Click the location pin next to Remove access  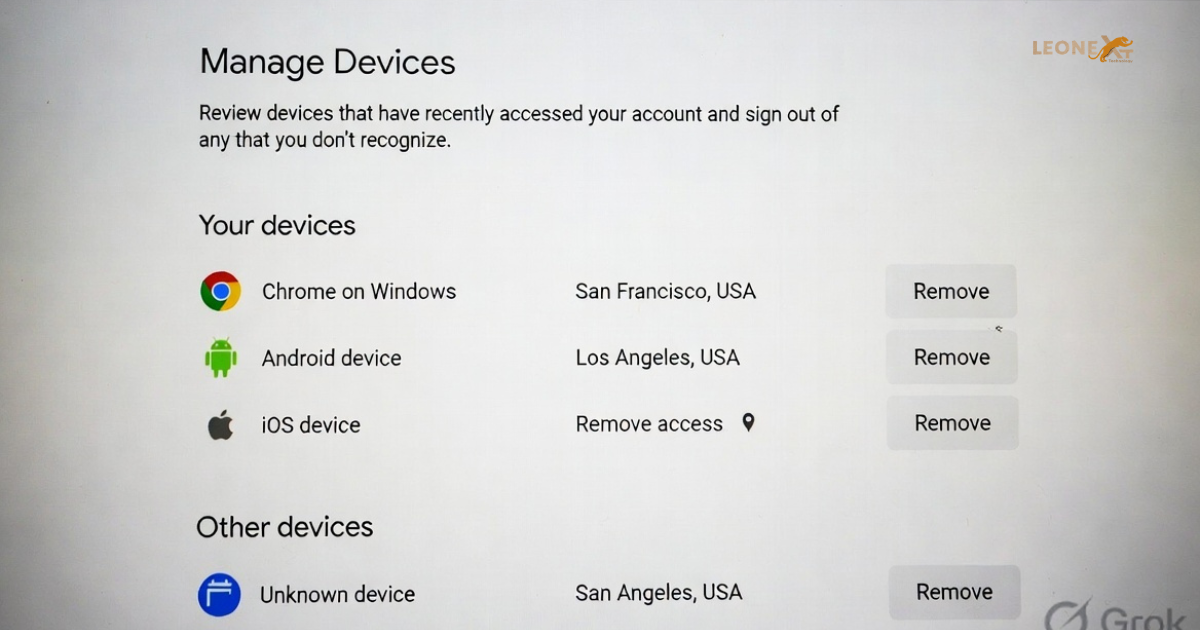[x=748, y=423]
